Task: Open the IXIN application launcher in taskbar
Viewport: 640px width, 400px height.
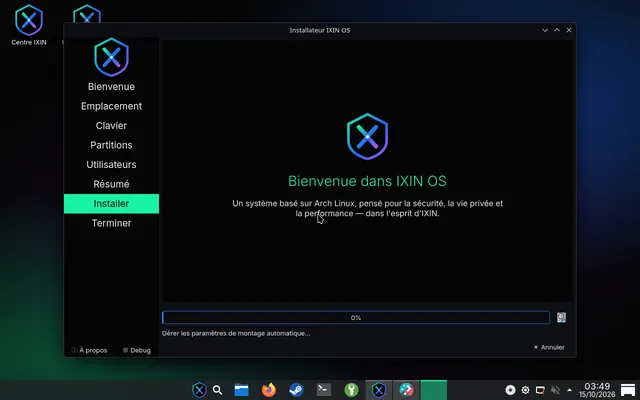Action: point(199,390)
